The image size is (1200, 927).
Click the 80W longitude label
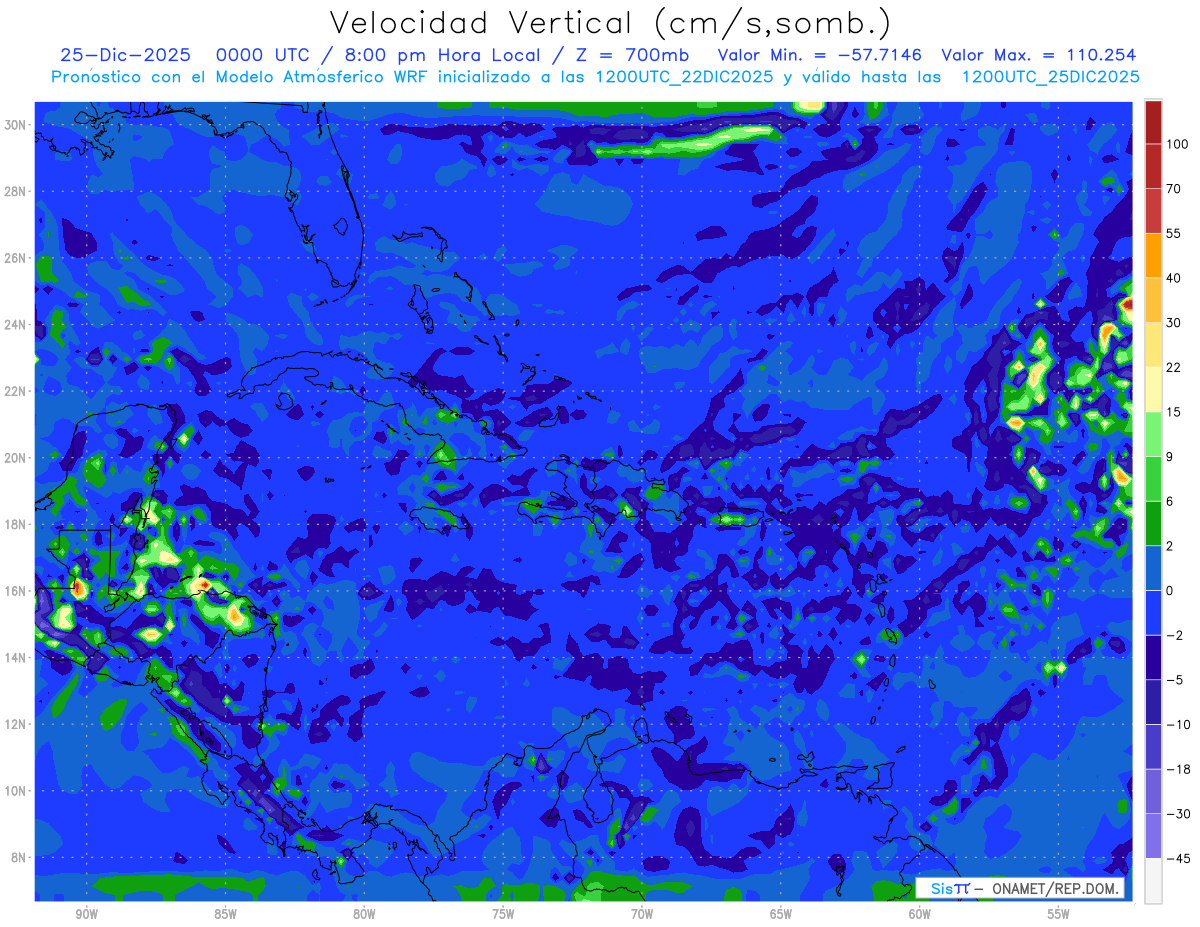click(x=364, y=914)
